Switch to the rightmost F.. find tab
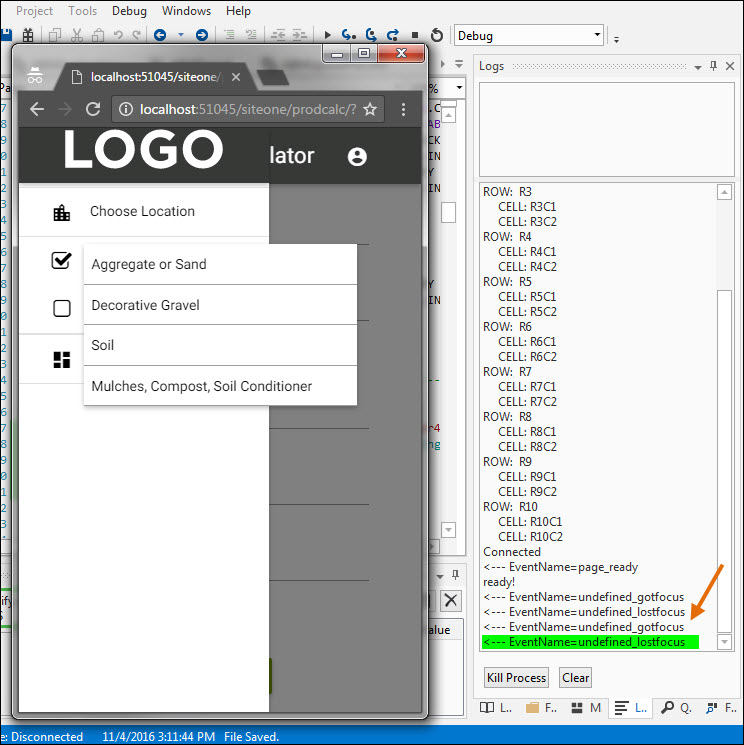The height and width of the screenshot is (745, 744). click(x=721, y=708)
